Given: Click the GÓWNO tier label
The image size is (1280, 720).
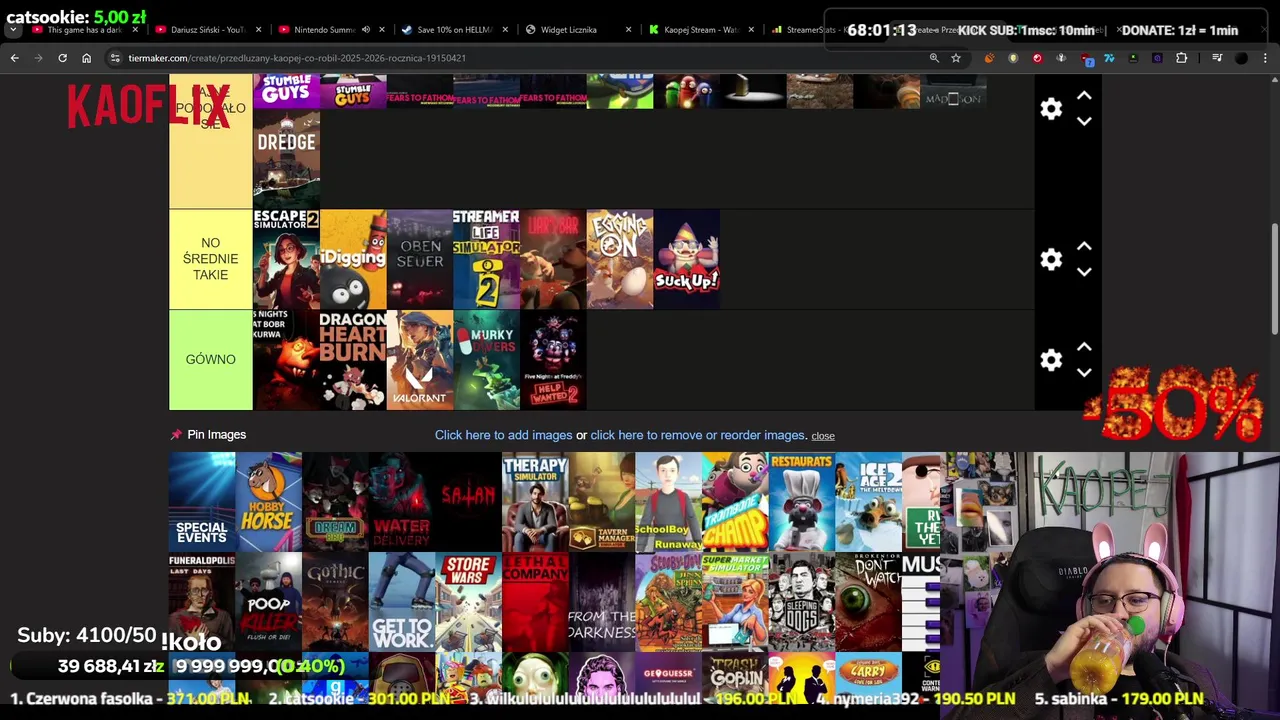Looking at the screenshot, I should [x=211, y=360].
